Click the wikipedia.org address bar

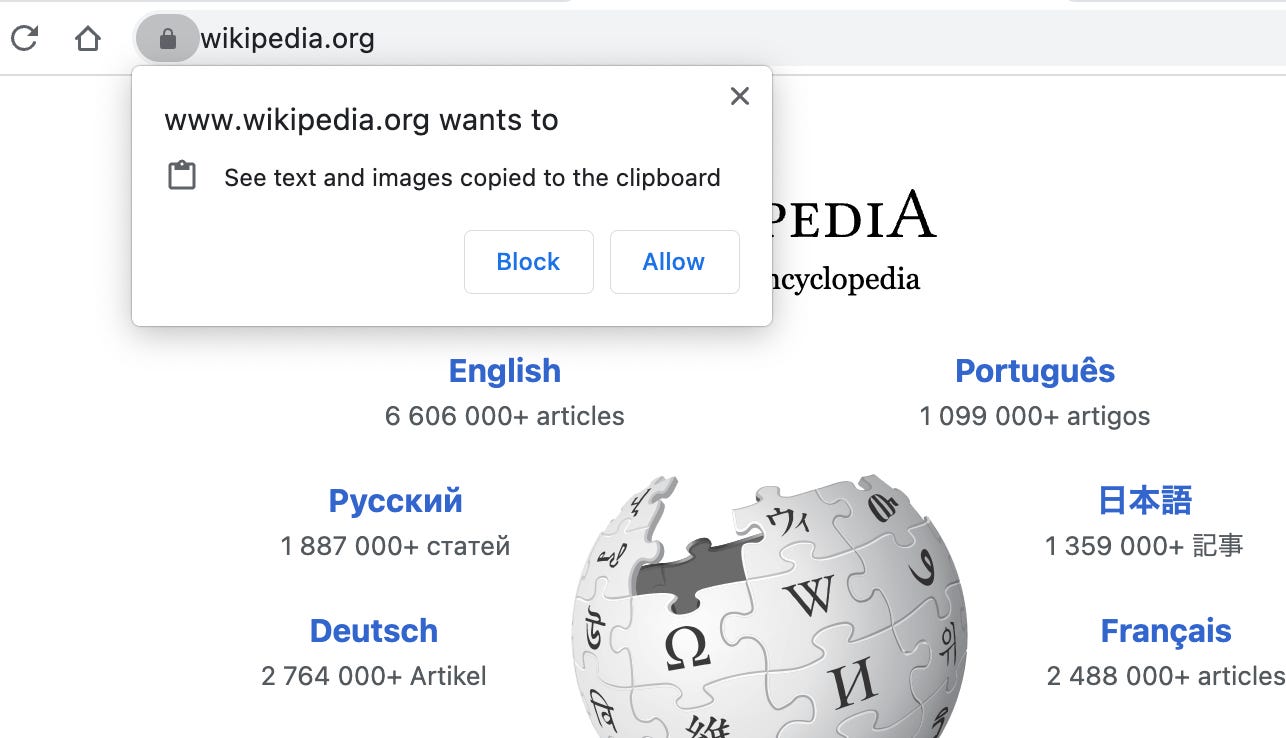tap(288, 38)
